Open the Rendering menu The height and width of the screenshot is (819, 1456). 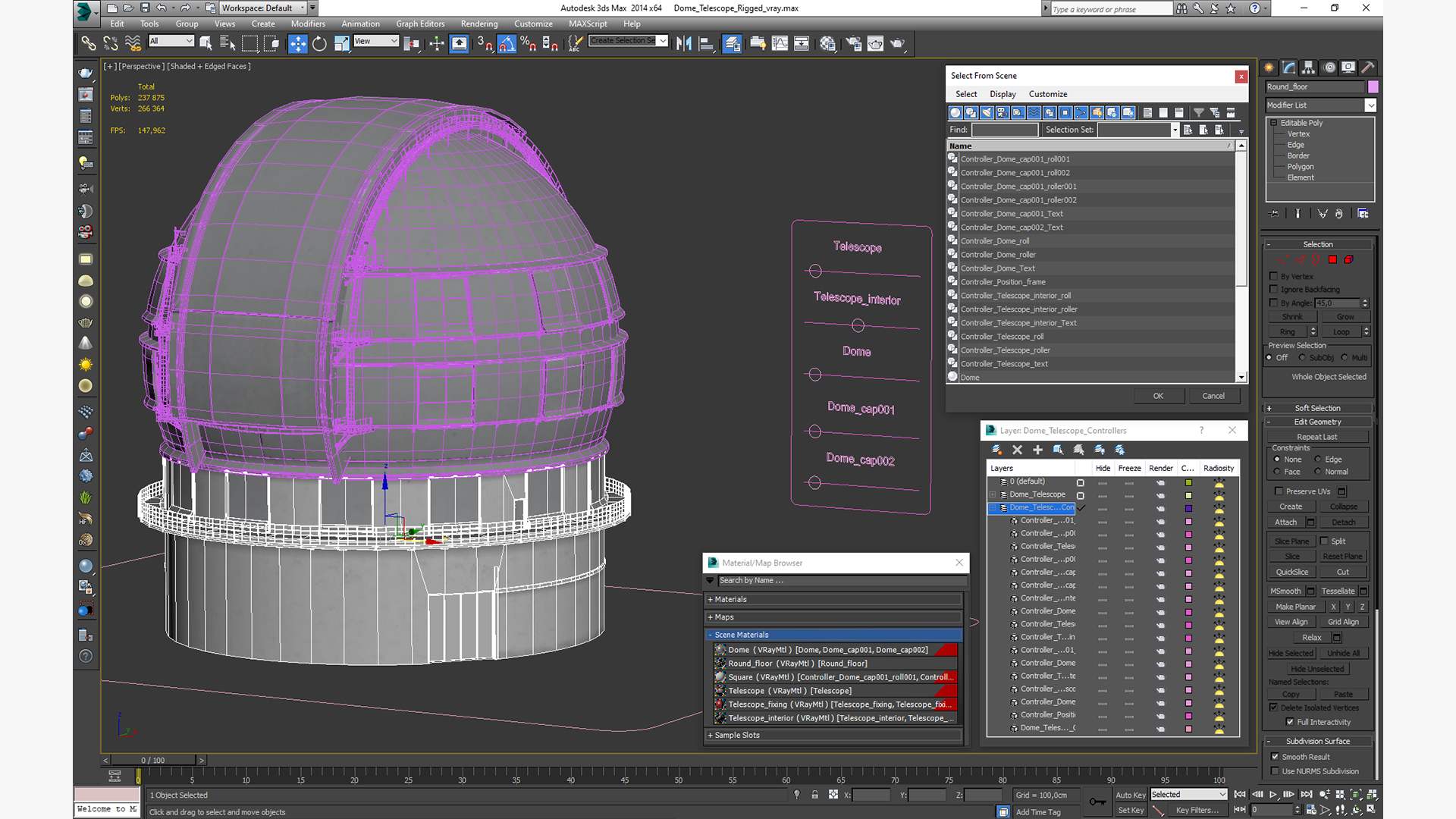[479, 24]
